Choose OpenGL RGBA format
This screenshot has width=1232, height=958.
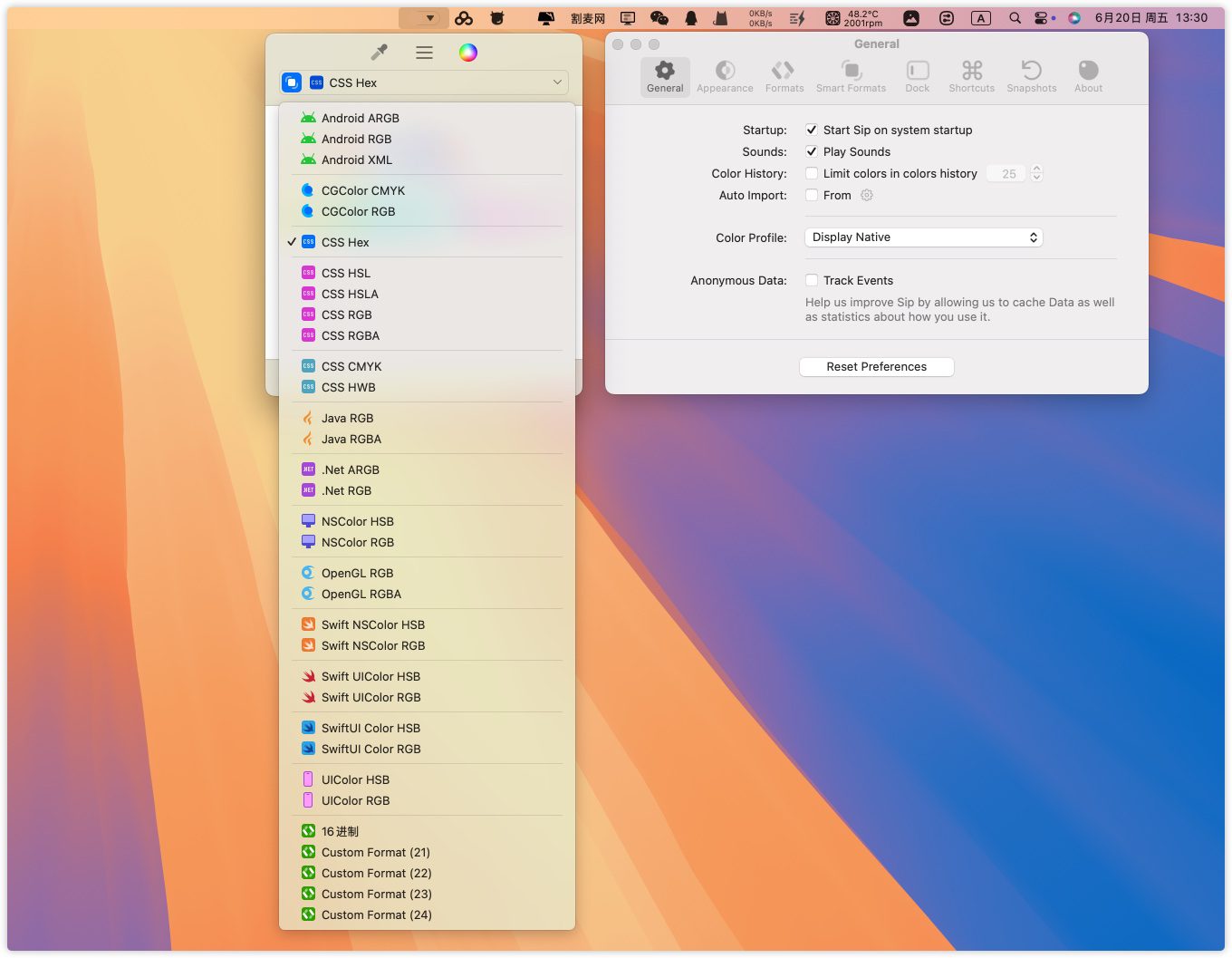pyautogui.click(x=428, y=594)
